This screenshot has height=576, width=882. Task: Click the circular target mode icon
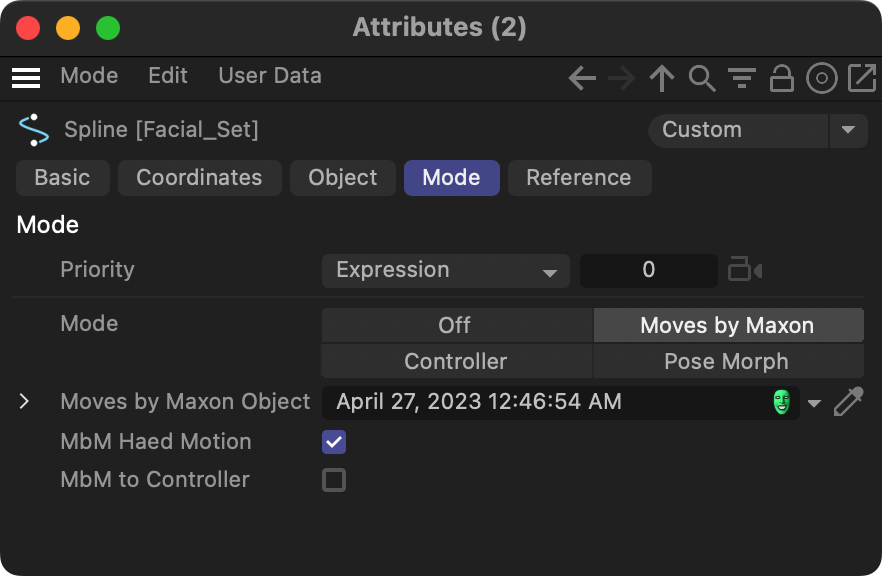click(x=821, y=78)
